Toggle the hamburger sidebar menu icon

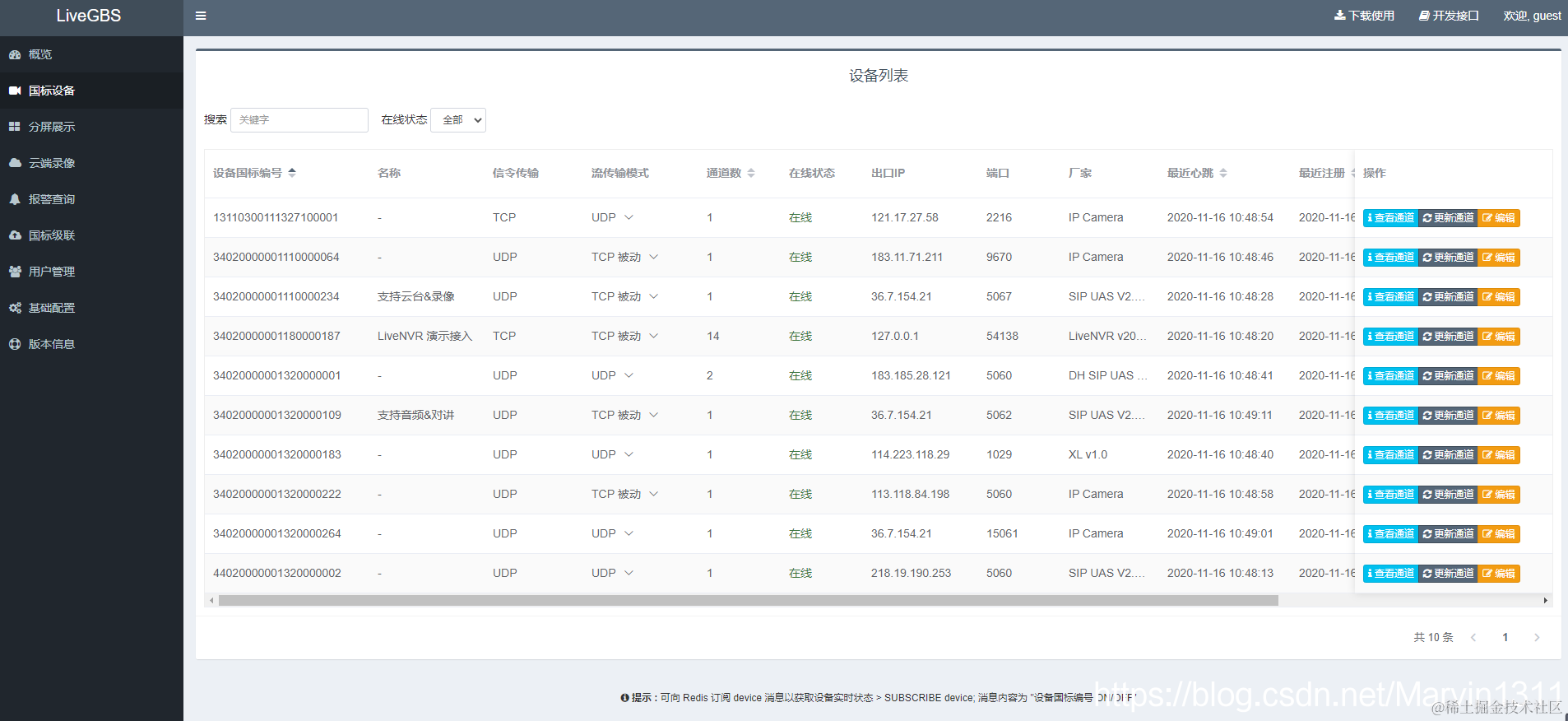coord(201,16)
